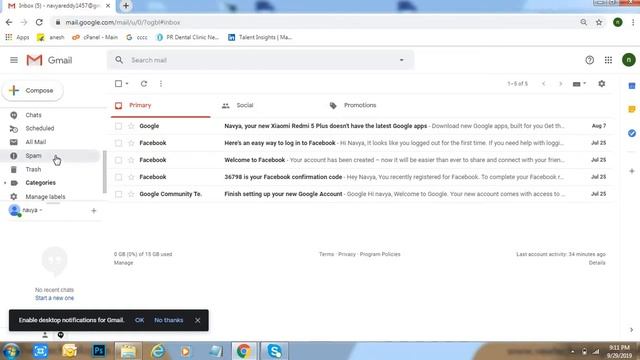Show hidden system tray icons arrow
This screenshot has height=360, width=640.
tap(572, 351)
